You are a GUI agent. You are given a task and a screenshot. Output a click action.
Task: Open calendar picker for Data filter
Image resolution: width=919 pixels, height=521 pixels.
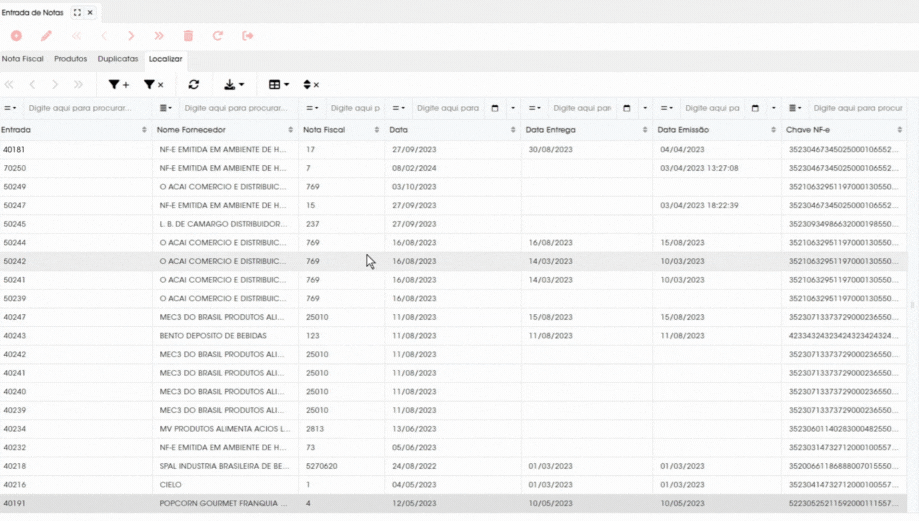(x=495, y=108)
